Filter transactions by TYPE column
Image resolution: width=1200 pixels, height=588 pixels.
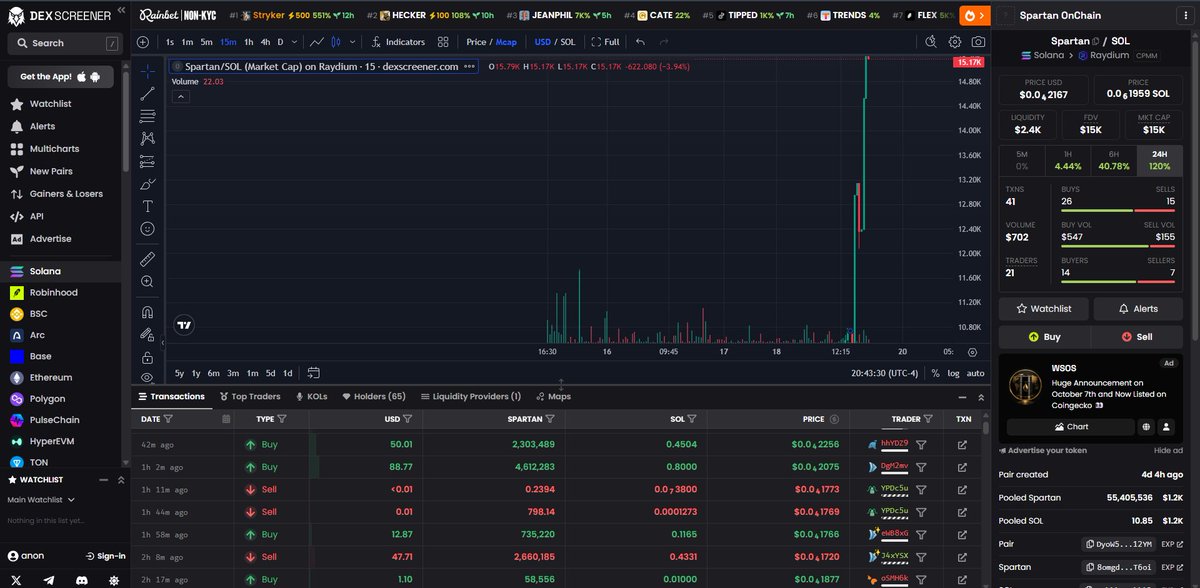pyautogui.click(x=281, y=419)
